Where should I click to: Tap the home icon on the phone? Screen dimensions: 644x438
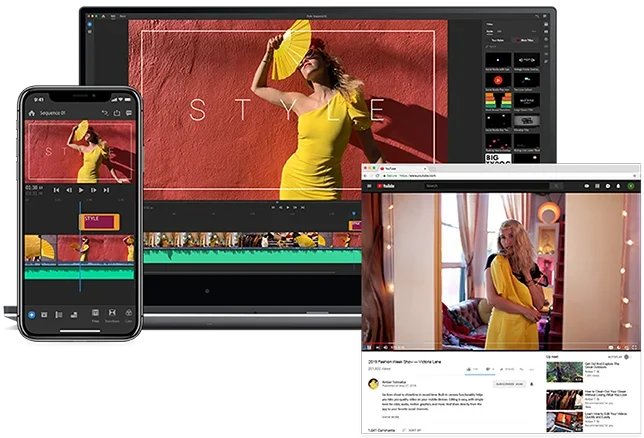(32, 113)
